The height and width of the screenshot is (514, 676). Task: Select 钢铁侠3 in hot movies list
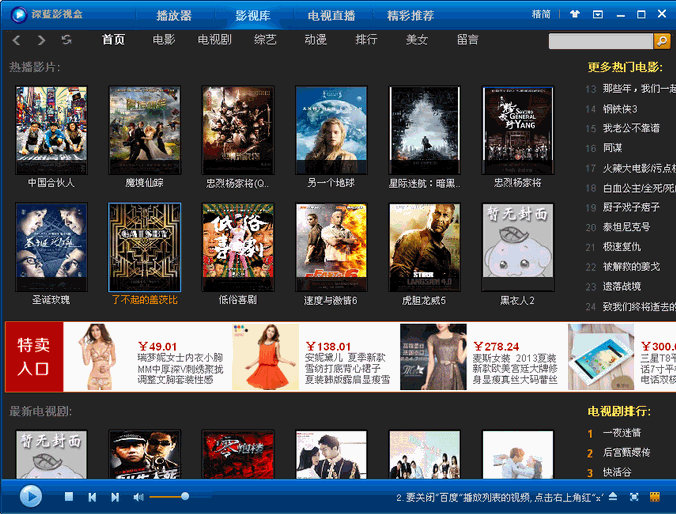point(620,109)
